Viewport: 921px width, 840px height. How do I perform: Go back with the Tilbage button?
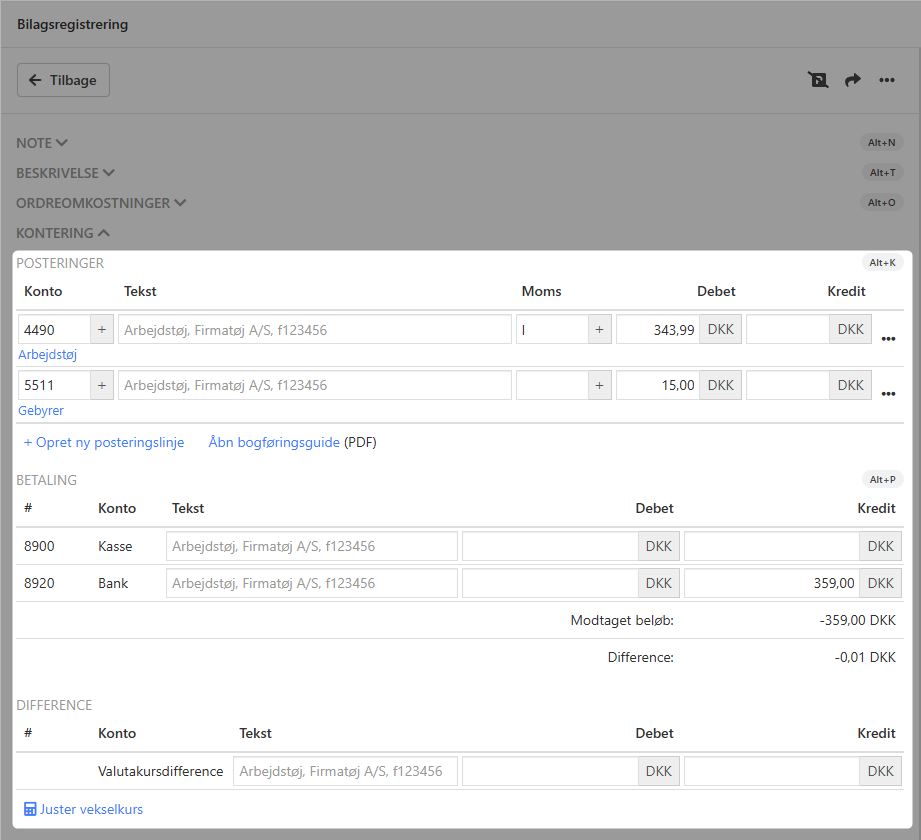tap(63, 80)
